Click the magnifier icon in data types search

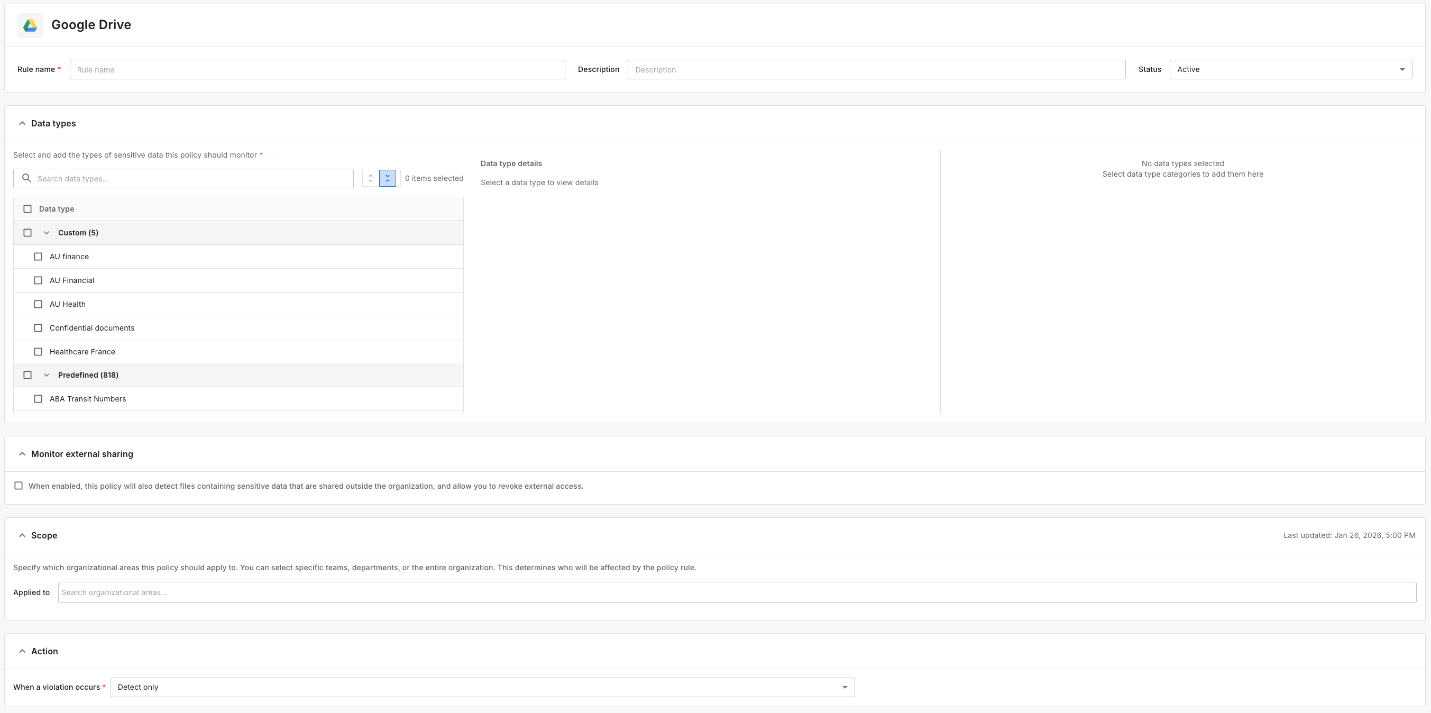pyautogui.click(x=27, y=178)
